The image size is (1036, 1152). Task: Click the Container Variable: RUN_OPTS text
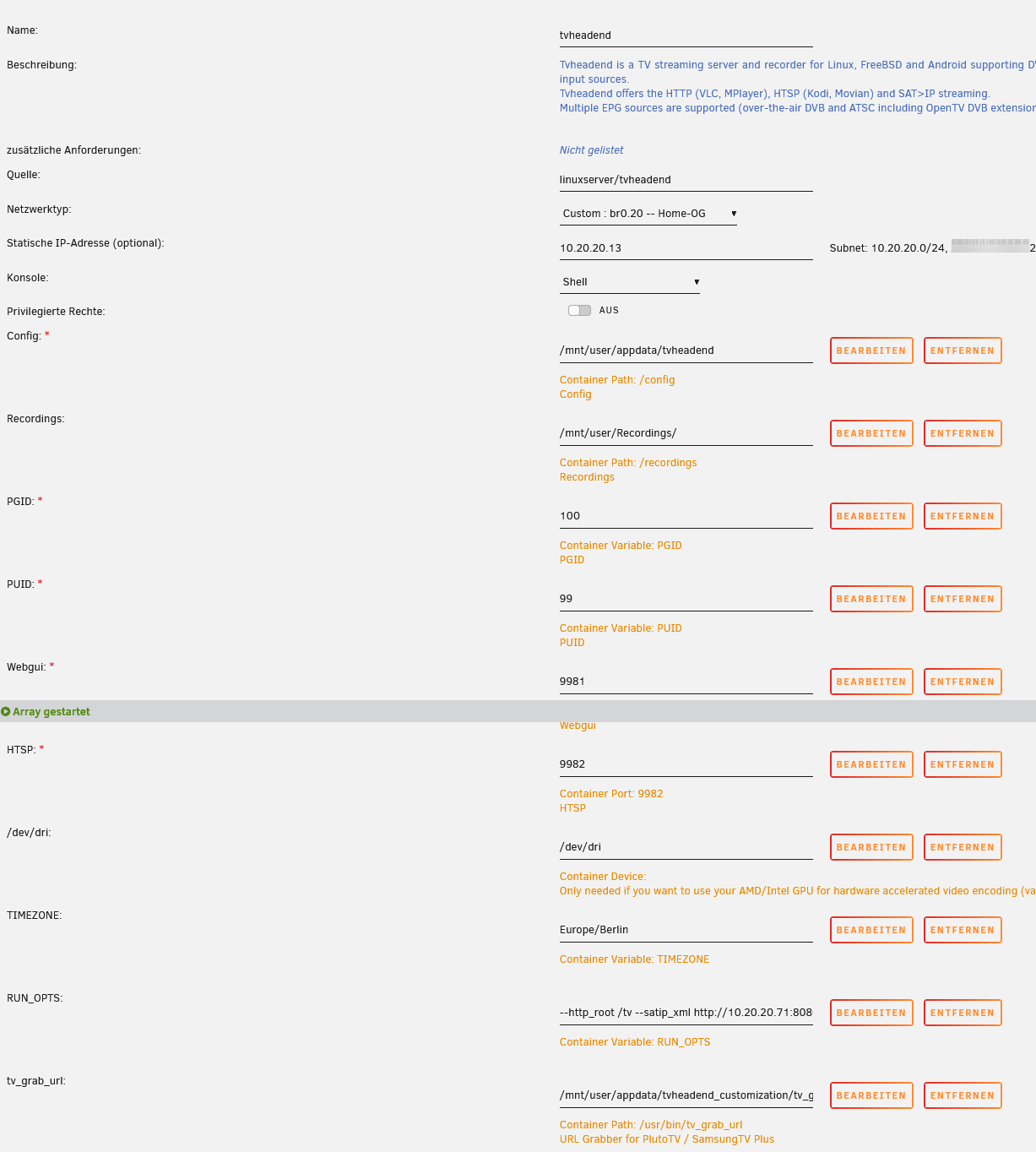635,1042
